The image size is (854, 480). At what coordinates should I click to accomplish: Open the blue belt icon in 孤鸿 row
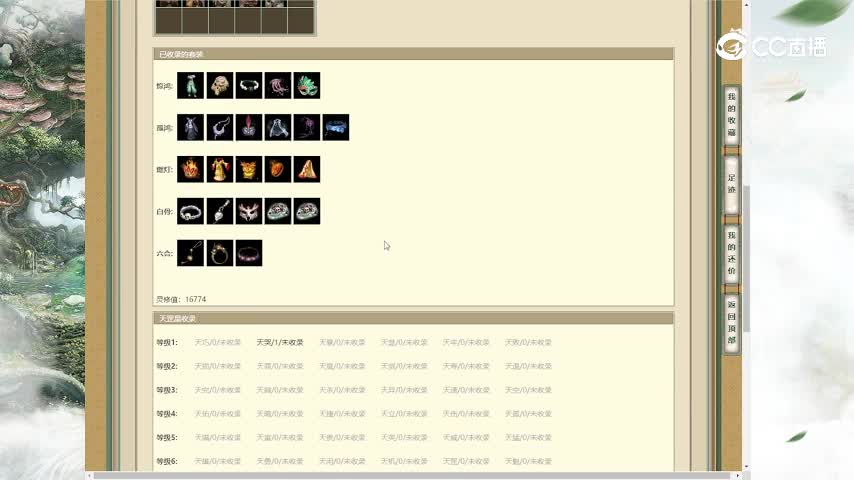[336, 127]
